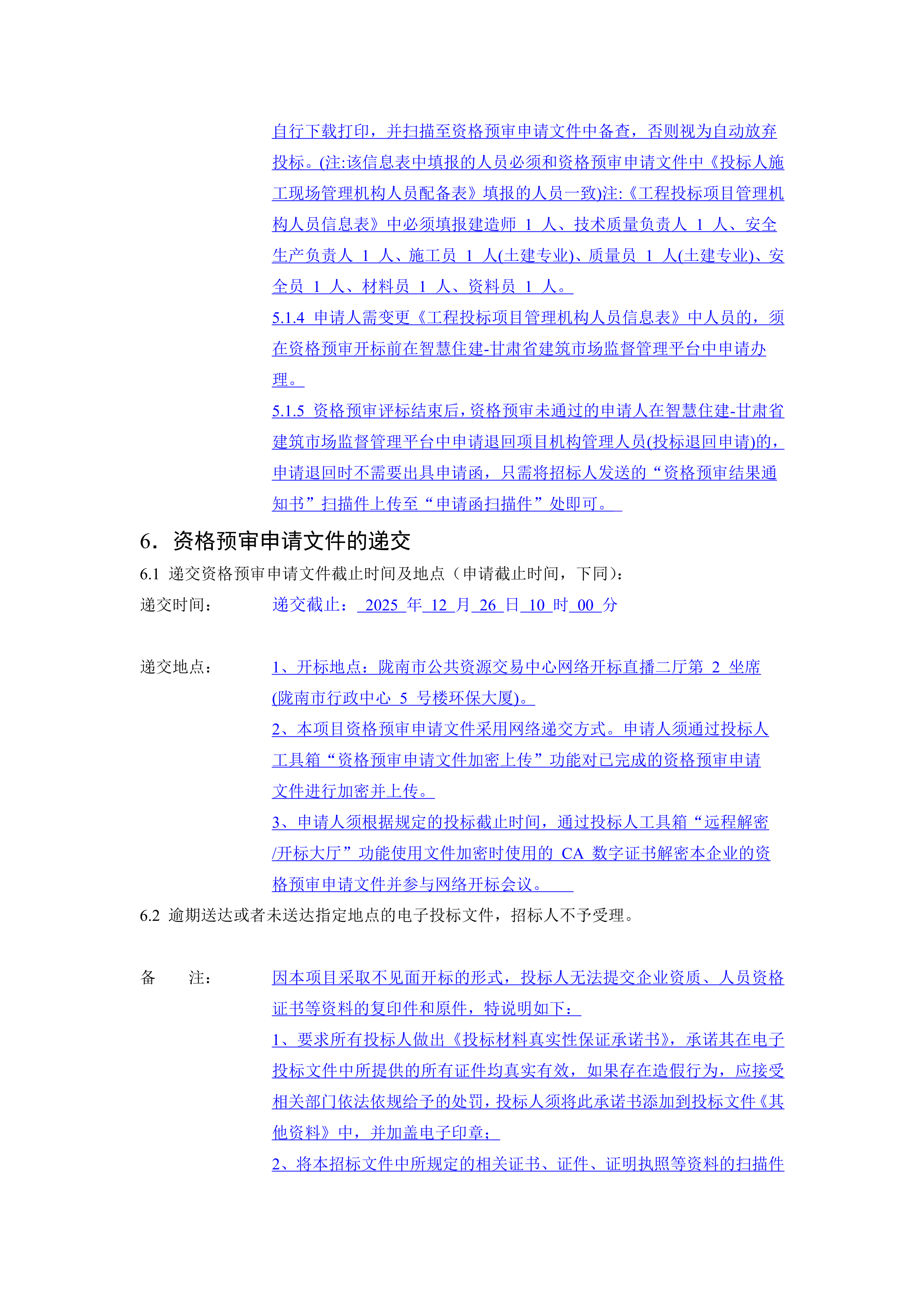The image size is (924, 1307).
Task: Click the 备注 label
Action: pos(176,978)
